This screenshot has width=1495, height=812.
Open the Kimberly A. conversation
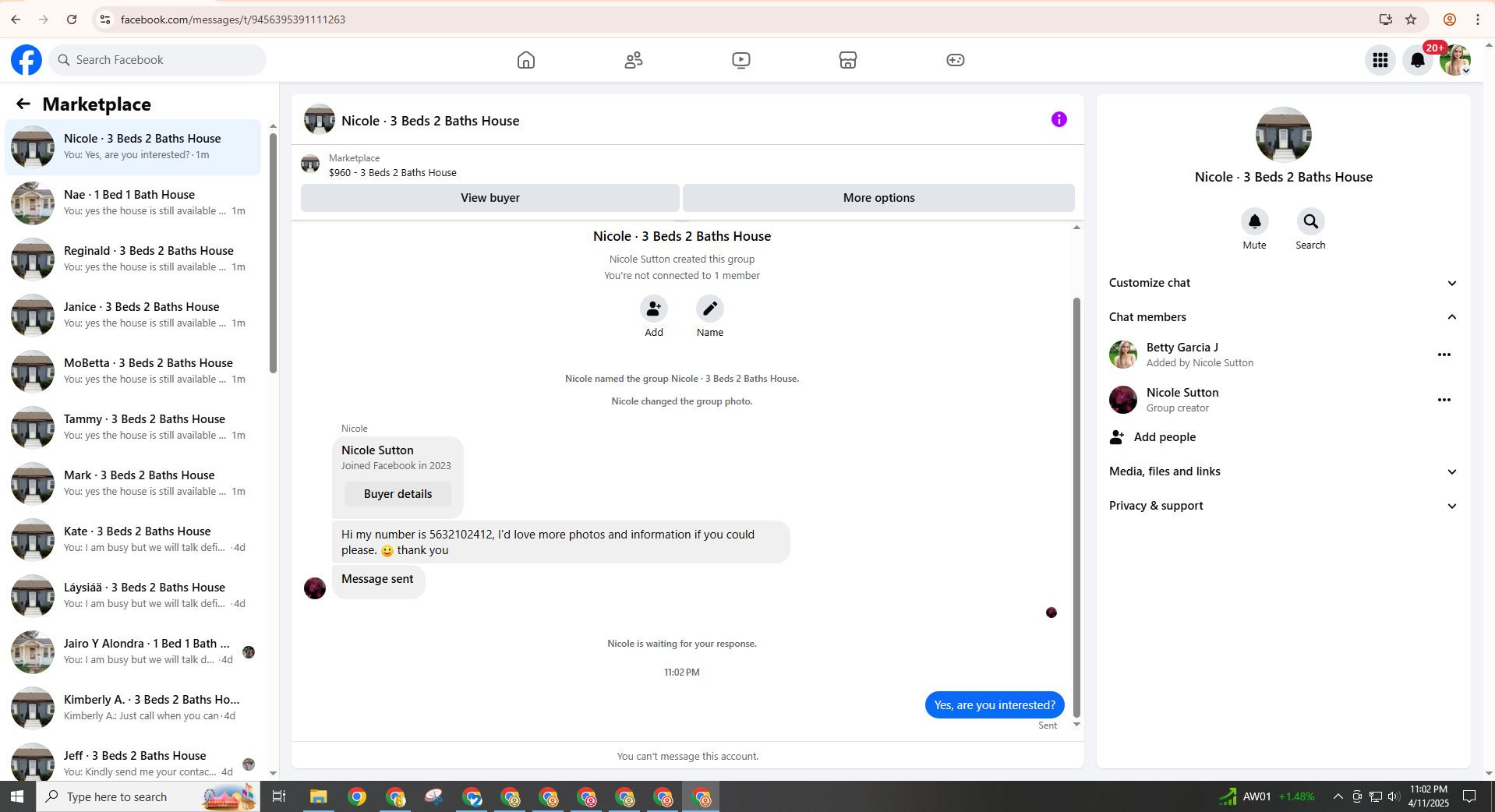133,708
